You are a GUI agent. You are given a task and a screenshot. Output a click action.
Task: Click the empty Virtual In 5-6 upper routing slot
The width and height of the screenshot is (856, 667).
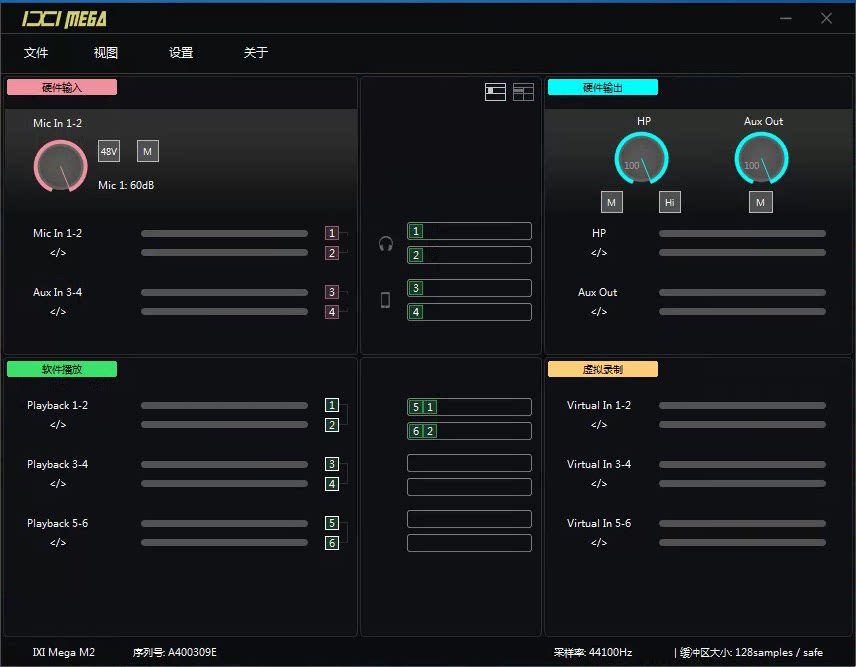(x=469, y=519)
